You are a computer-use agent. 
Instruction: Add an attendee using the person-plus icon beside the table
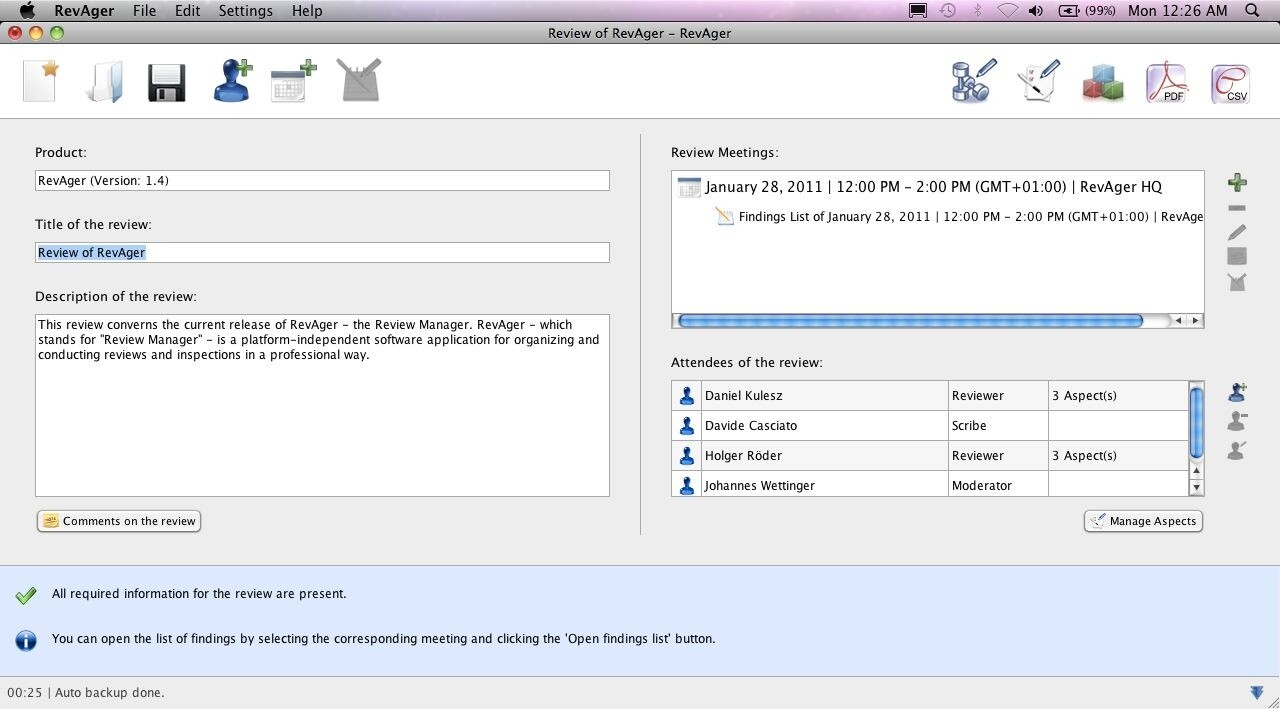1237,391
